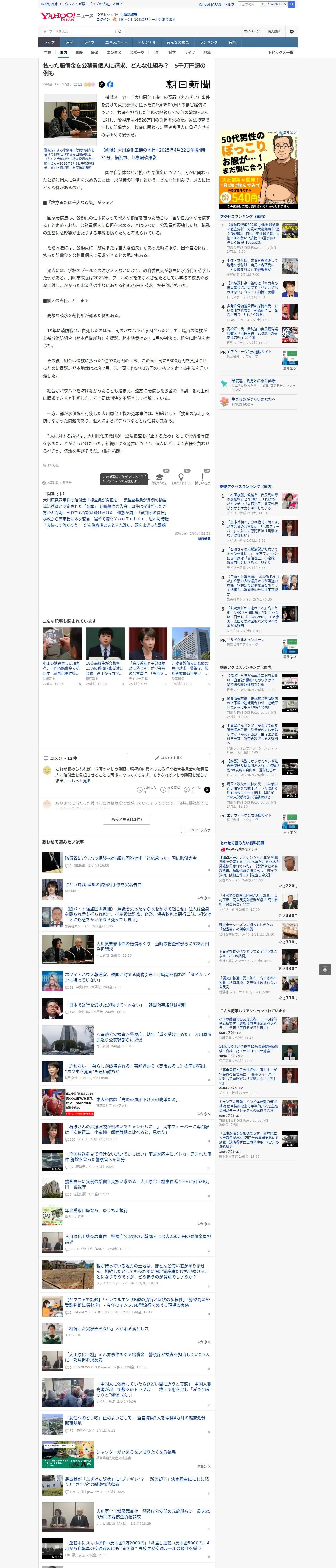Open the エンタメ category tab
The image size is (336, 1568).
click(114, 52)
